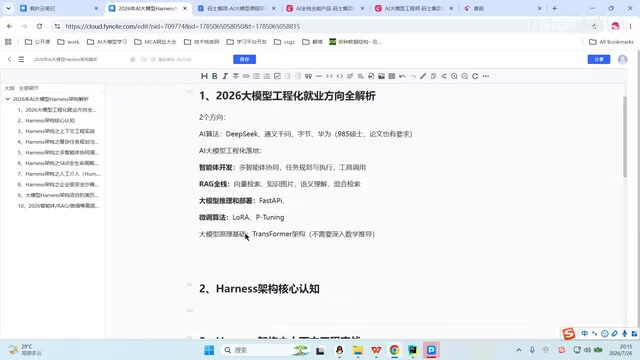Open the browser tab search dropdown
Screen dimensions: 640x360
8,9
